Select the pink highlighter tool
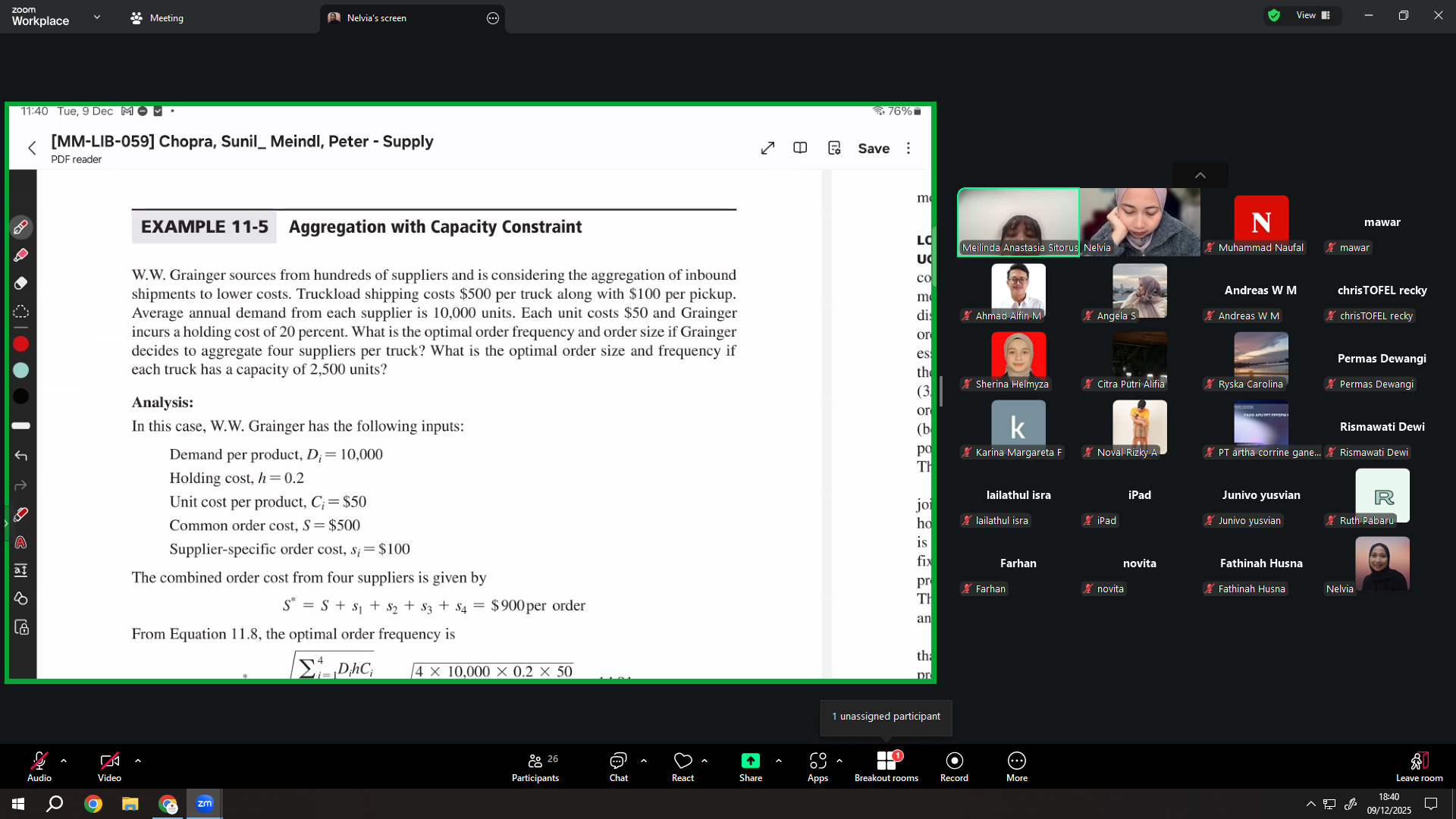Screen dimensions: 1456x819 [20, 256]
